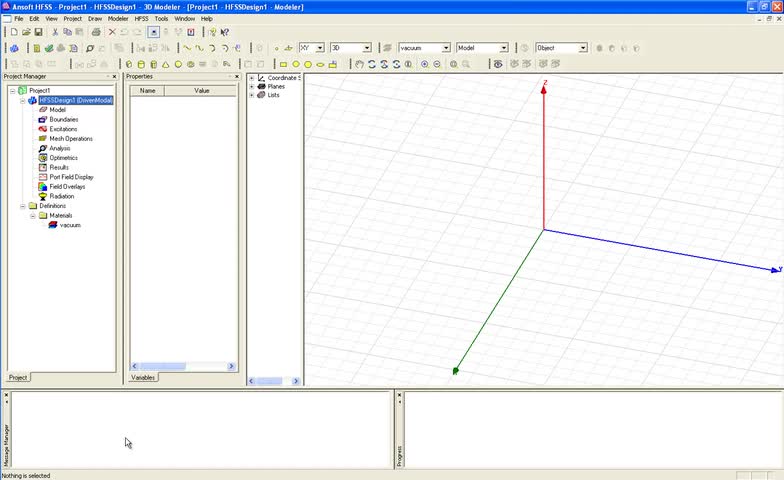Open the Tools menu
784x480 pixels.
click(x=161, y=18)
